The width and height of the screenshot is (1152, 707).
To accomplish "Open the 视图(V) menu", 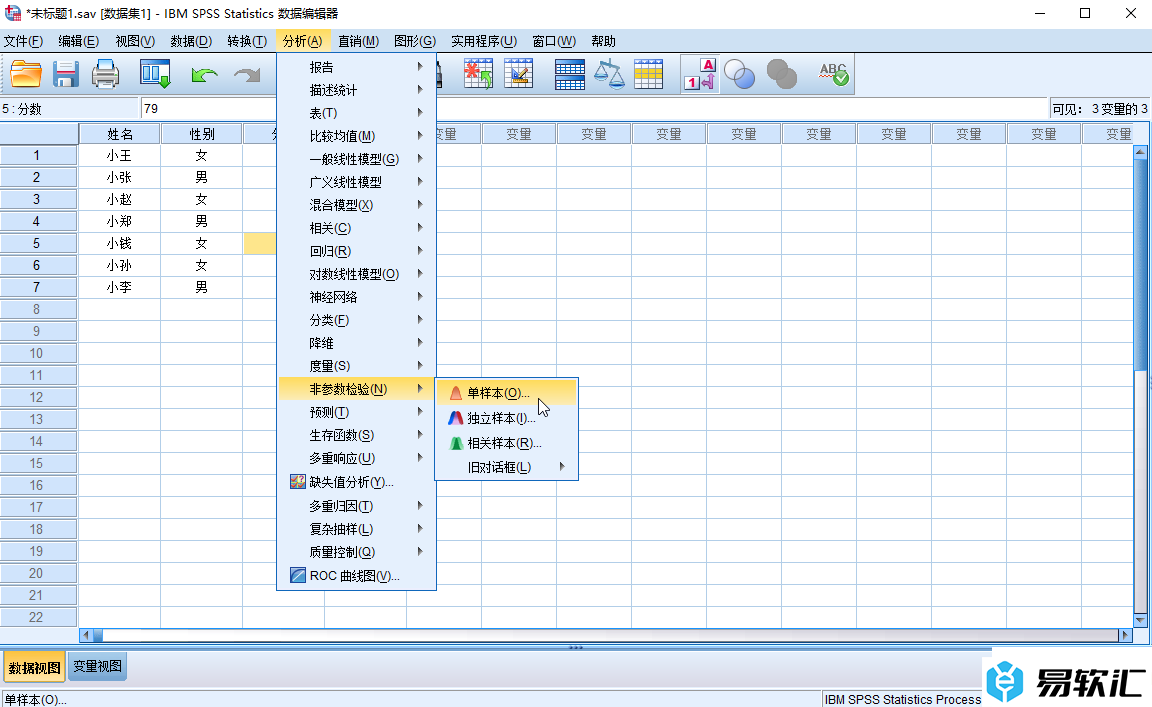I will tap(135, 41).
